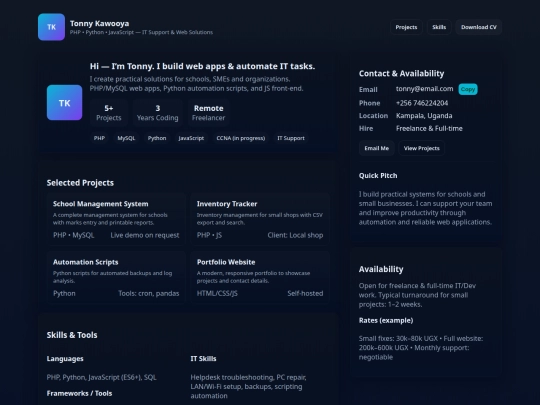This screenshot has height=405, width=540.
Task: Select the Python skill tag
Action: 157,138
